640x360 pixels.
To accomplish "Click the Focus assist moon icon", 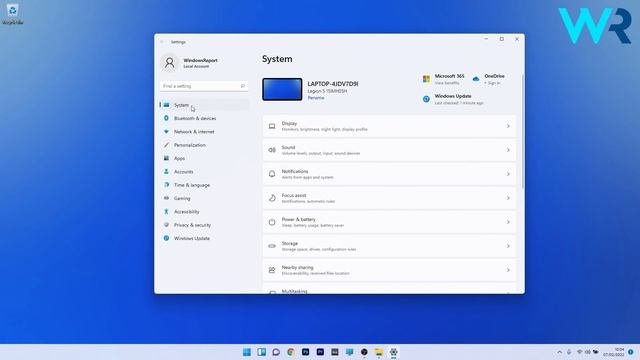I will tap(272, 198).
